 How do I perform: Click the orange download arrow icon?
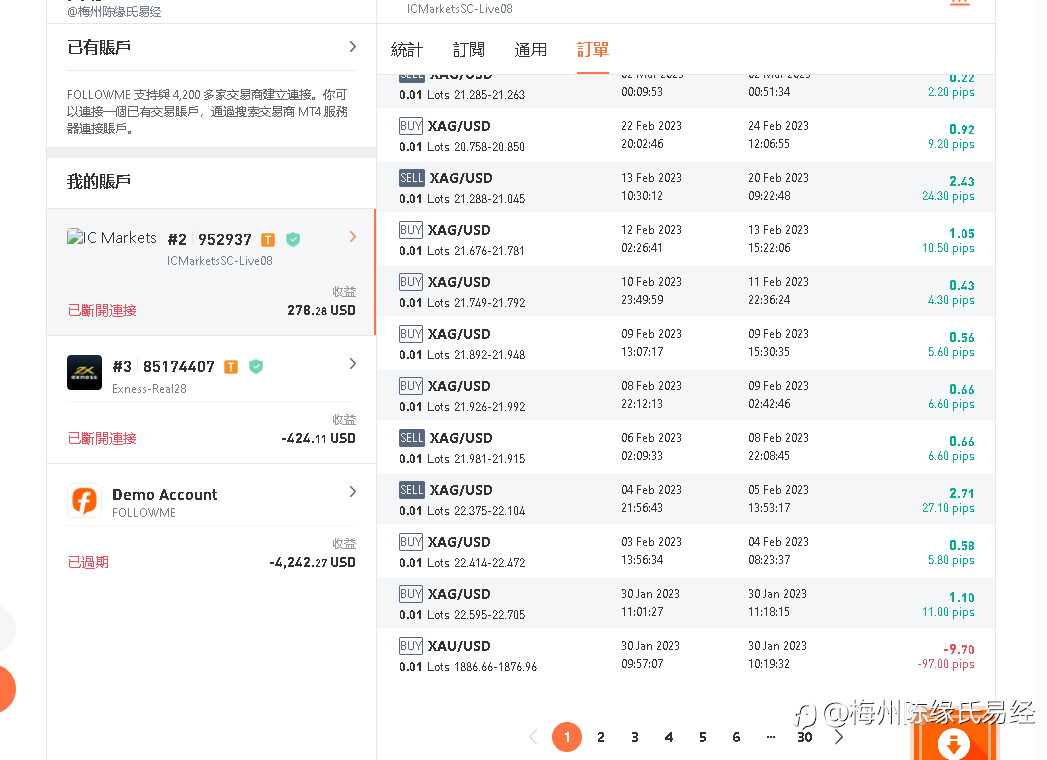click(954, 743)
